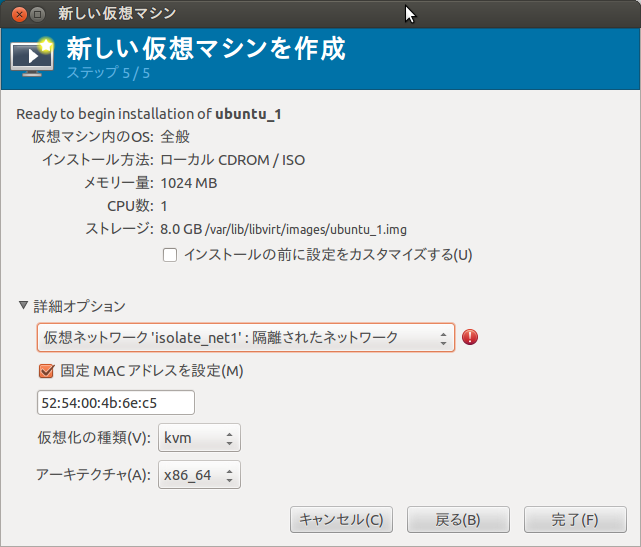641x547 pixels.
Task: Collapse the 詳細オプション section
Action: pos(24,306)
